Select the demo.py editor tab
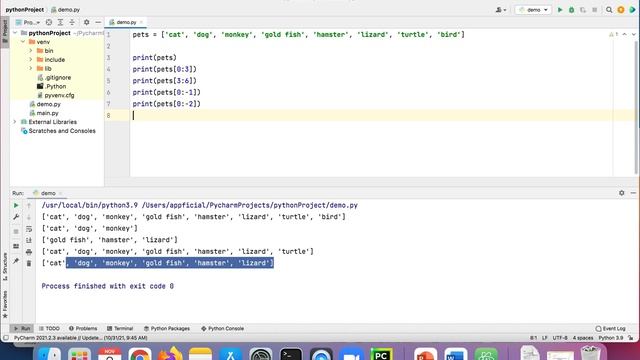The width and height of the screenshot is (640, 360). coord(126,22)
